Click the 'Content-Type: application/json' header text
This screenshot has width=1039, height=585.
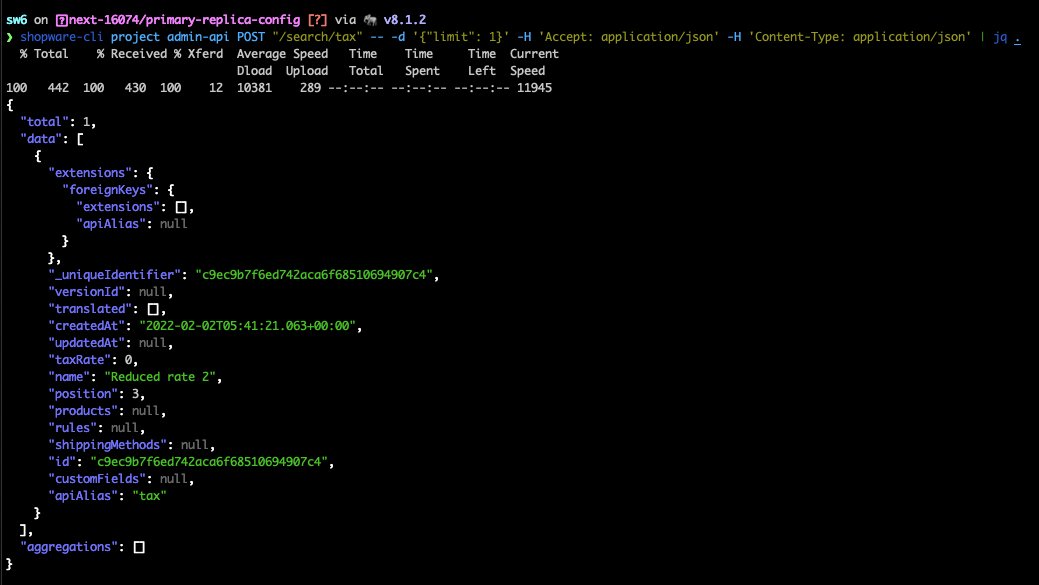862,37
